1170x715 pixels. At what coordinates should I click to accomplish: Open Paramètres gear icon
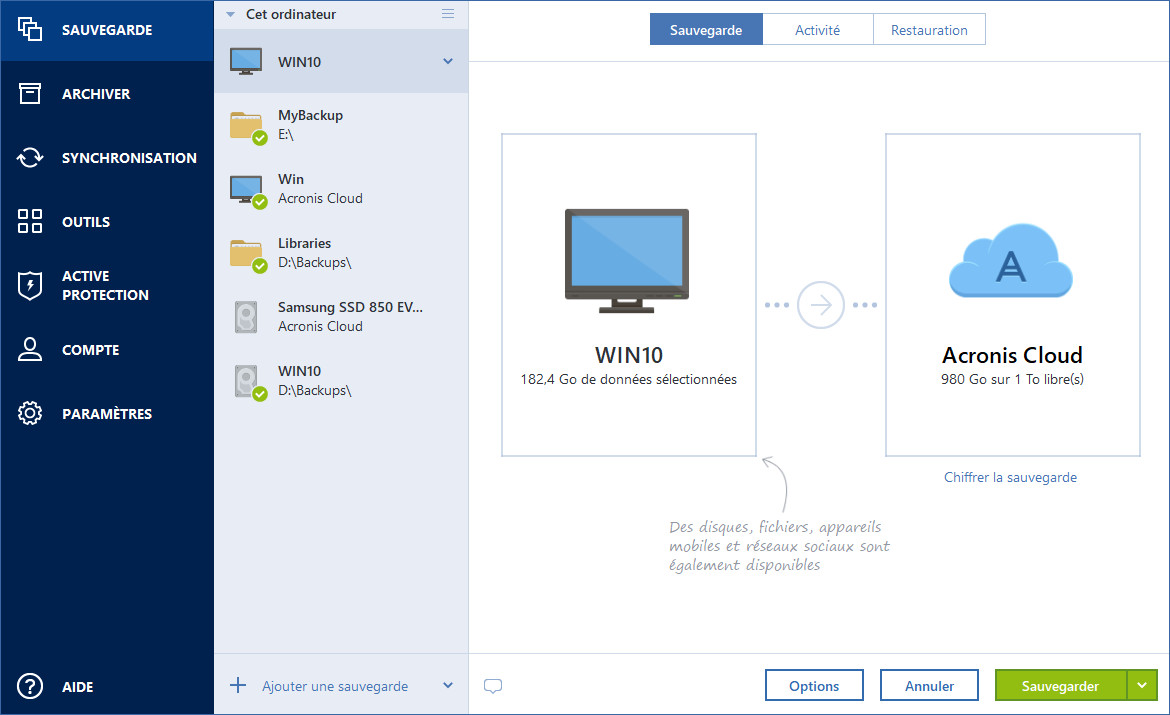point(30,414)
